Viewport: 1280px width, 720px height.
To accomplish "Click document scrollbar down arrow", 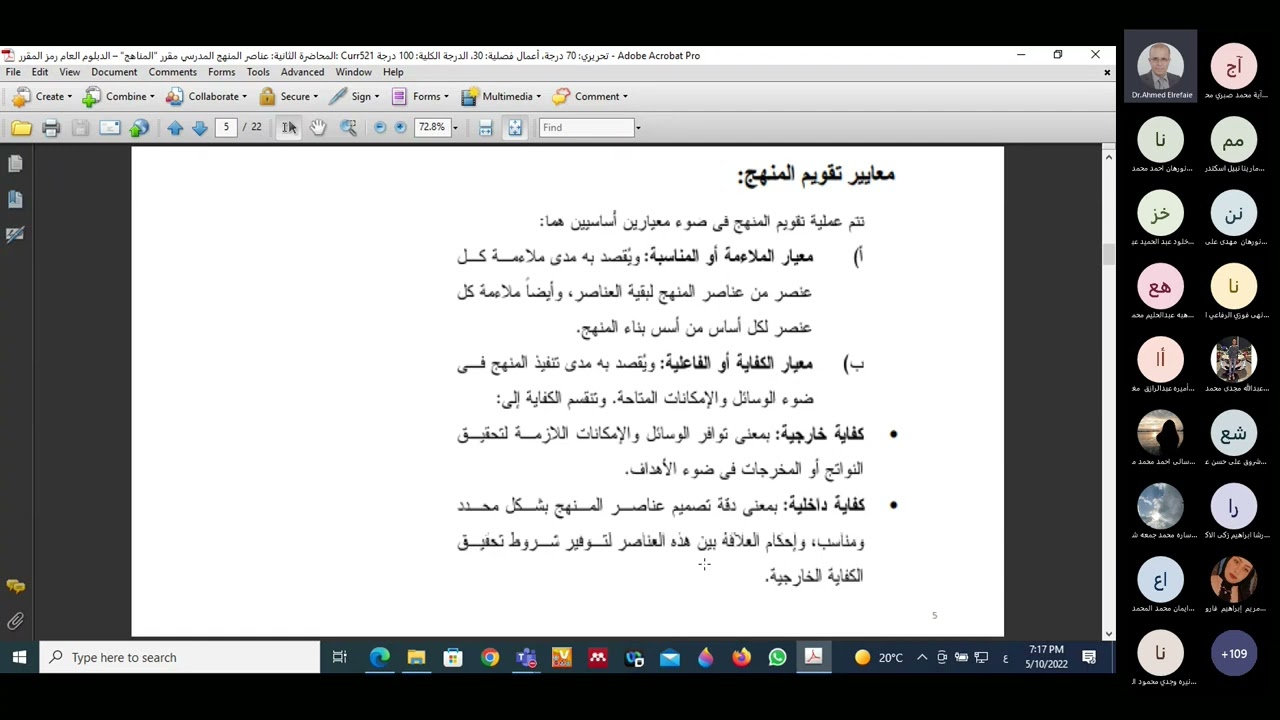I will click(1108, 632).
